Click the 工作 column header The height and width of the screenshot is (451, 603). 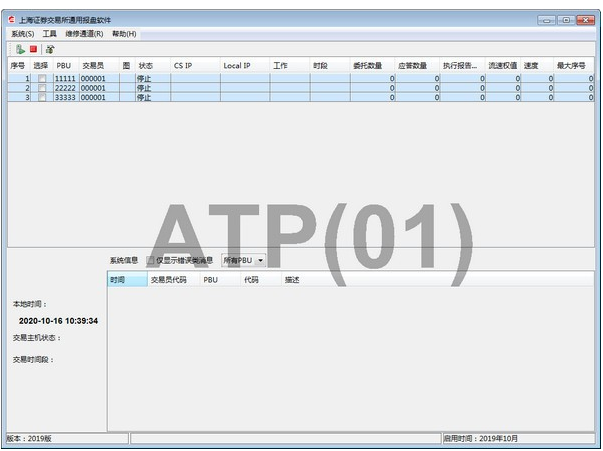(x=290, y=66)
